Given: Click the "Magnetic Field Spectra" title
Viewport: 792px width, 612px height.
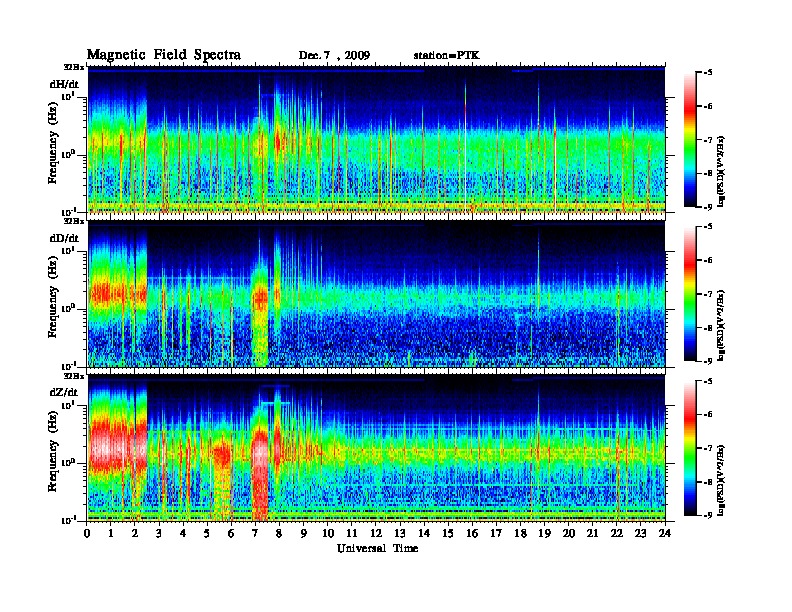Looking at the screenshot, I should [164, 55].
